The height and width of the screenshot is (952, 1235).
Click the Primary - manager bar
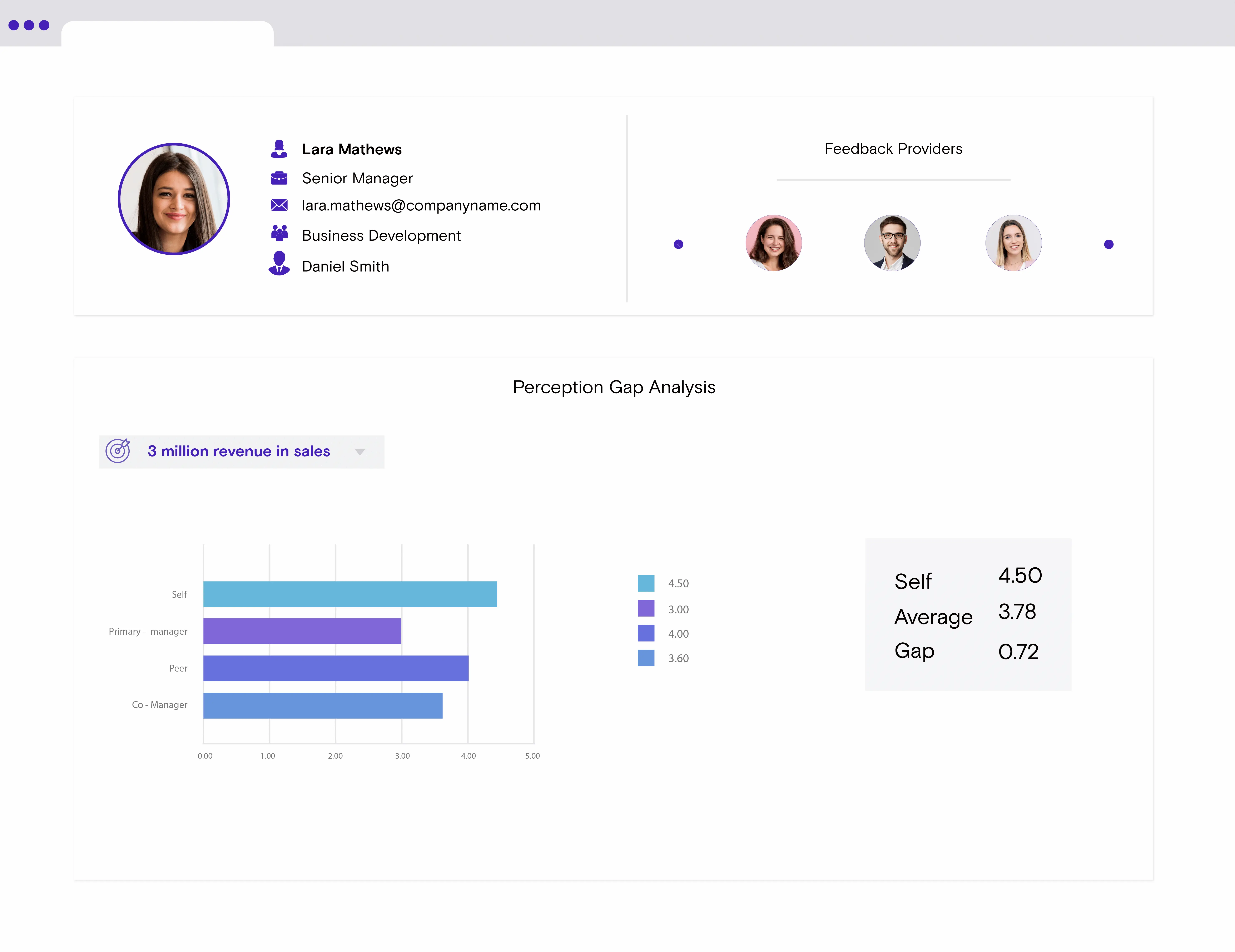[302, 631]
